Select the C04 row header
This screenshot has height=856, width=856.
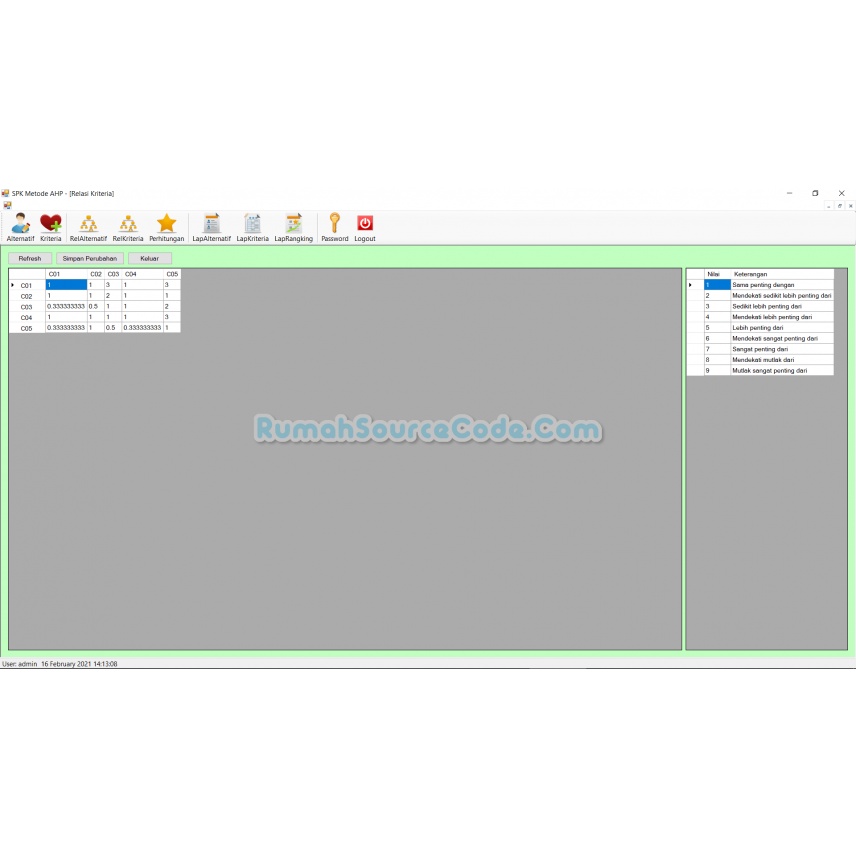[27, 317]
